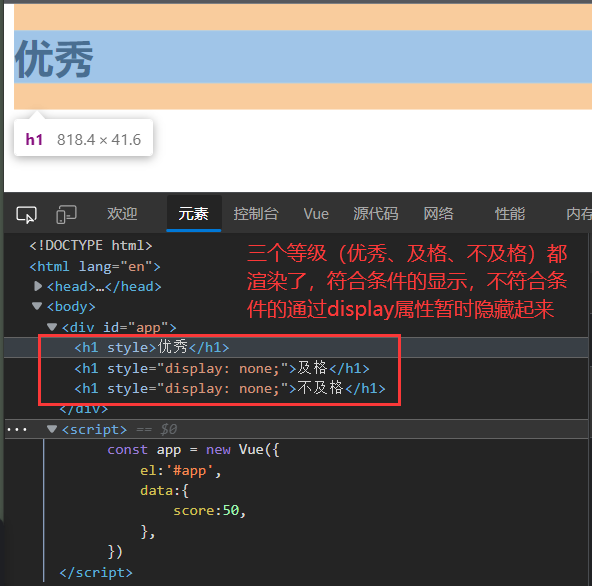Select the html lang="en" node
Image resolution: width=592 pixels, height=586 pixels.
95,267
